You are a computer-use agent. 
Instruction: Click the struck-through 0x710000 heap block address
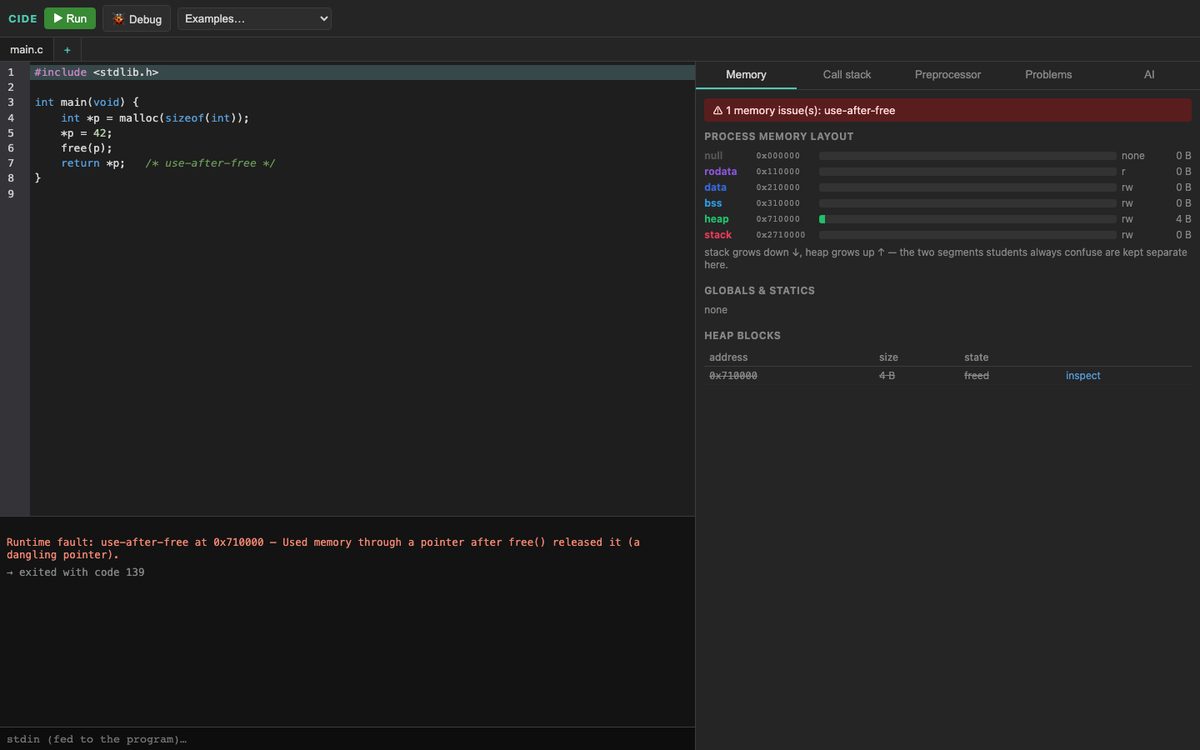[733, 376]
